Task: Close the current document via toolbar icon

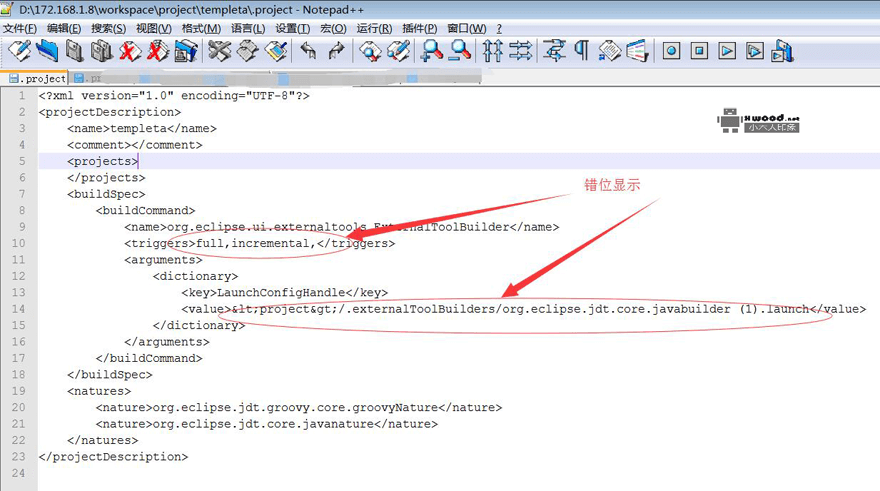Action: point(130,51)
